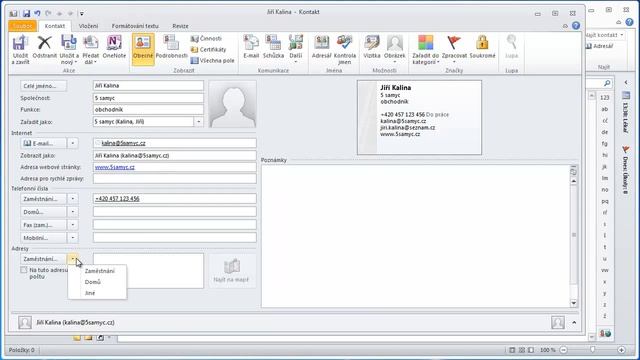Click zoom slider in status bar

click(592, 350)
